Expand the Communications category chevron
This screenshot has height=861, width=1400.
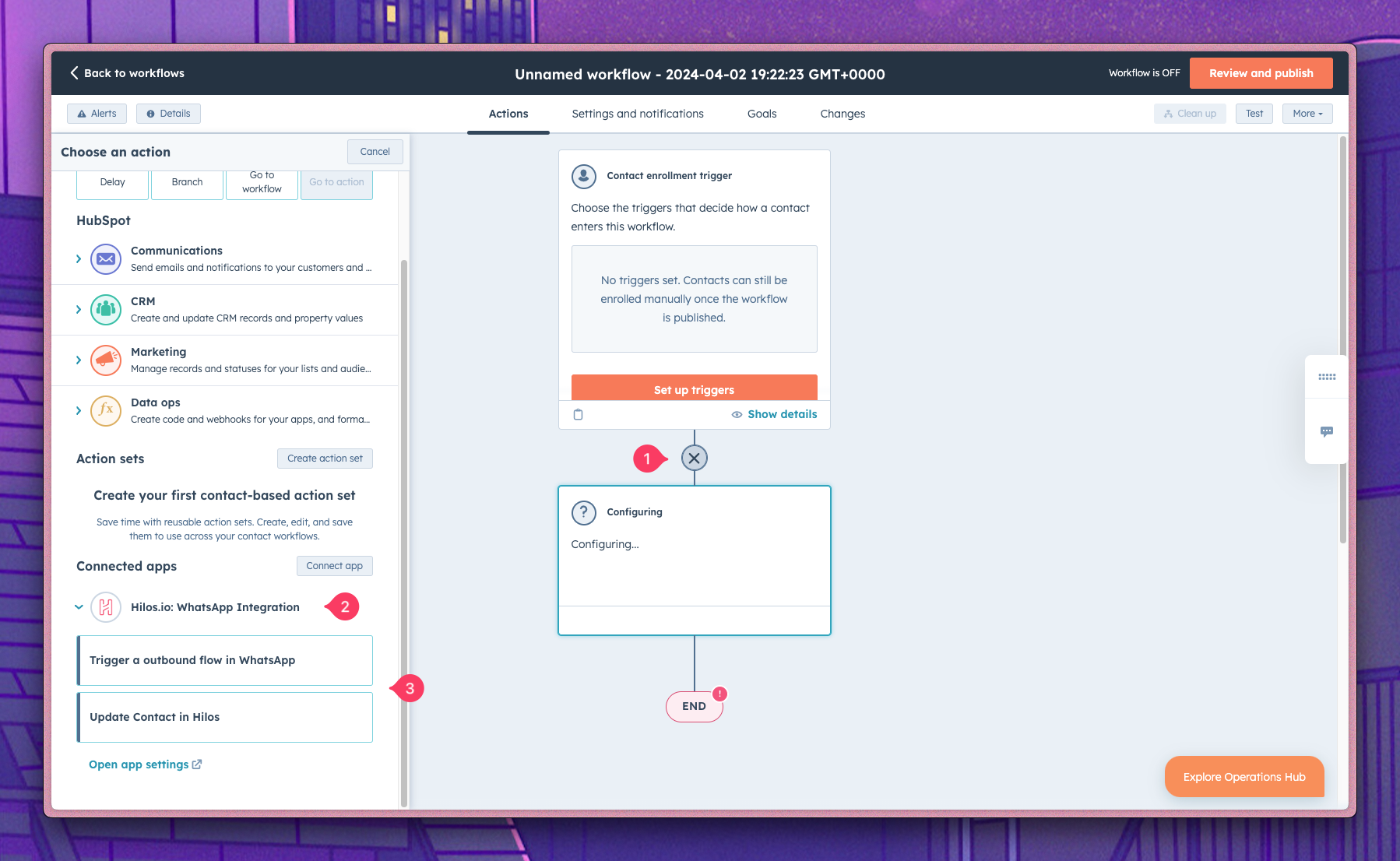click(x=79, y=258)
